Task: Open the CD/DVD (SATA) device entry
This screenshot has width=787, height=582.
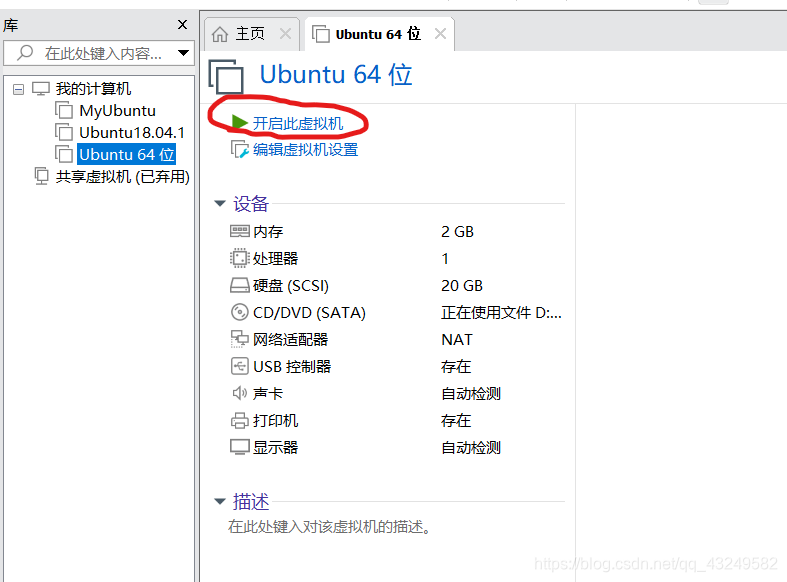Action: pos(309,313)
